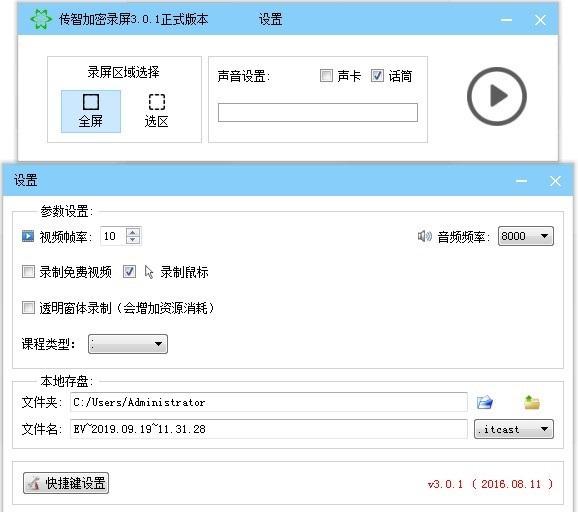Image resolution: width=578 pixels, height=512 pixels.
Task: Uncheck the 话筒 microphone checkbox
Action: tap(377, 76)
